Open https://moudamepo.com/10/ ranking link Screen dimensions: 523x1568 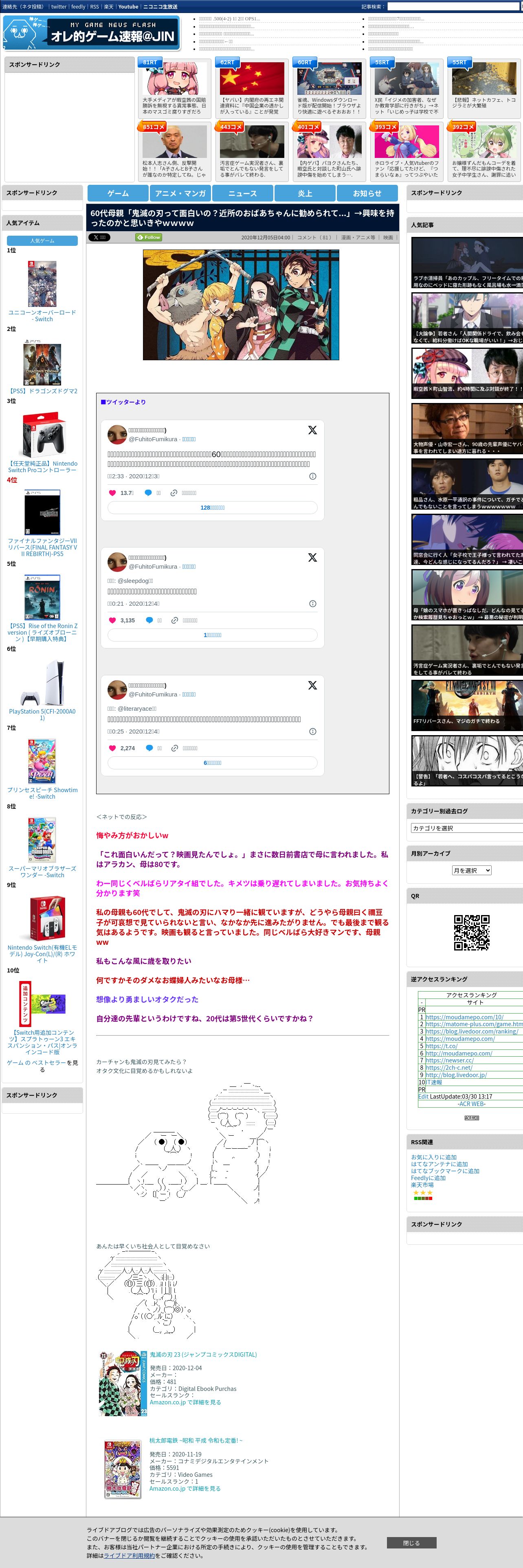(x=465, y=1017)
